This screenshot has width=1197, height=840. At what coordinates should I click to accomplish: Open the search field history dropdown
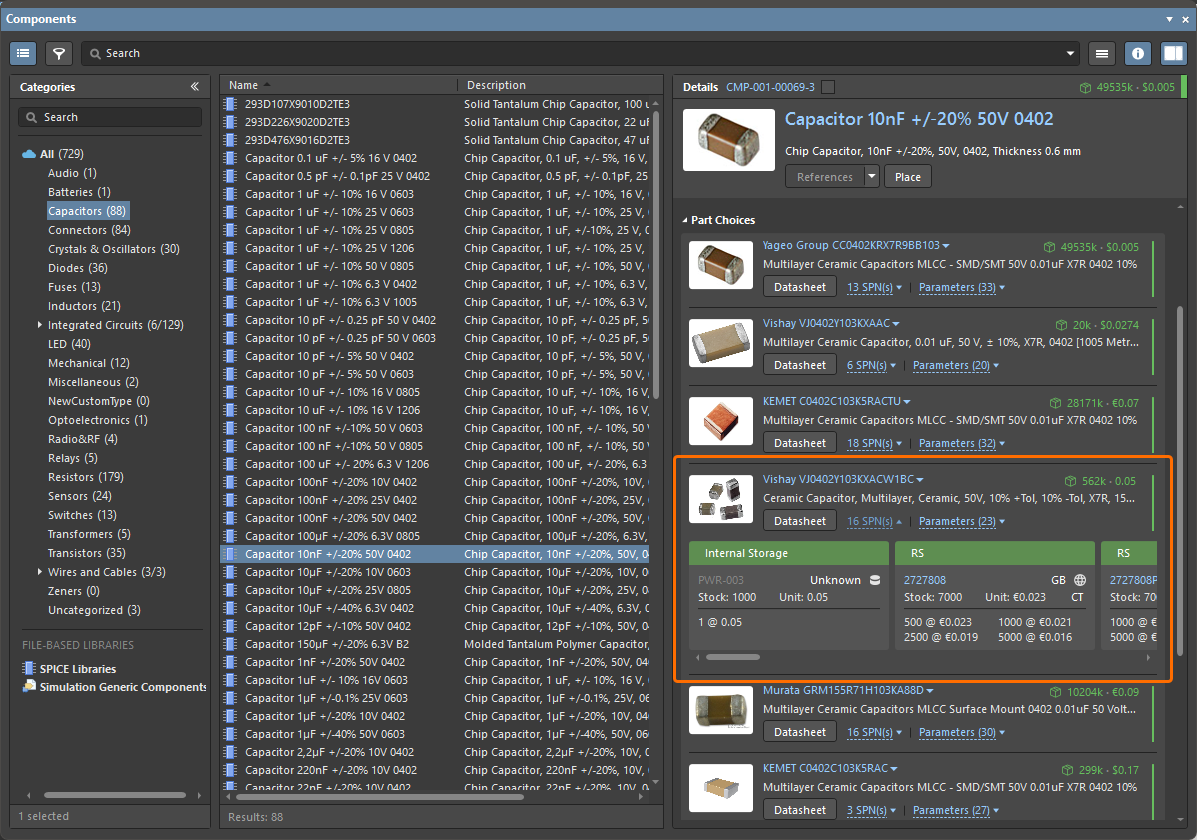click(x=1071, y=53)
